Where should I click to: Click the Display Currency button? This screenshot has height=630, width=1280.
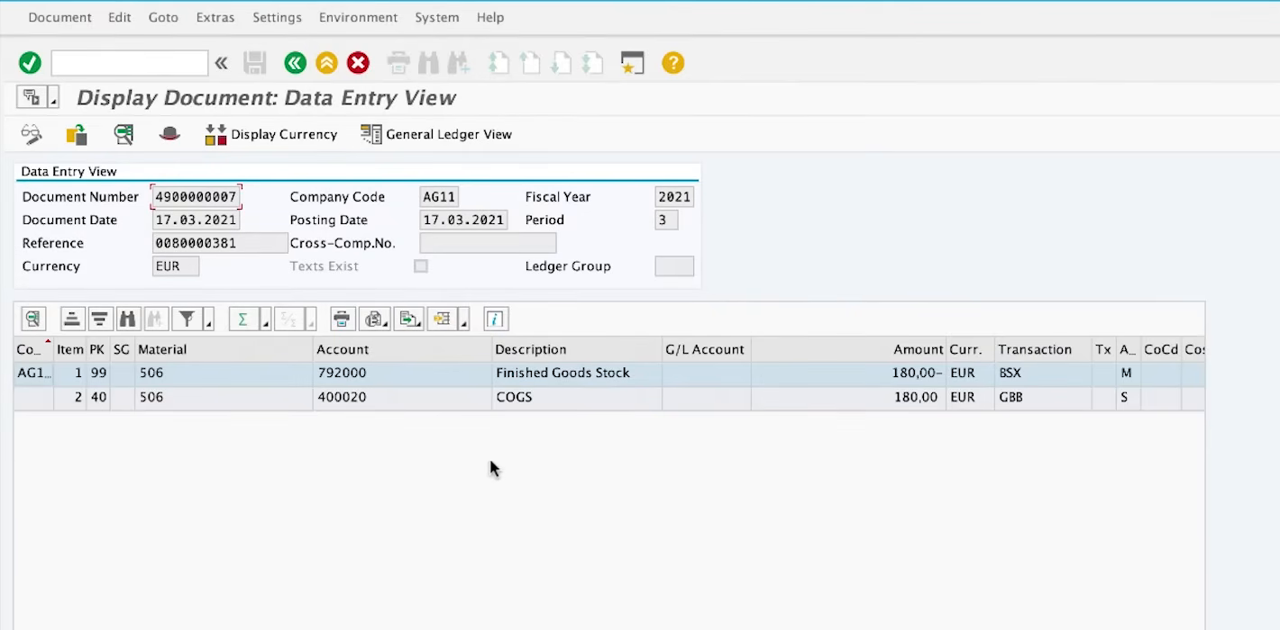271,134
